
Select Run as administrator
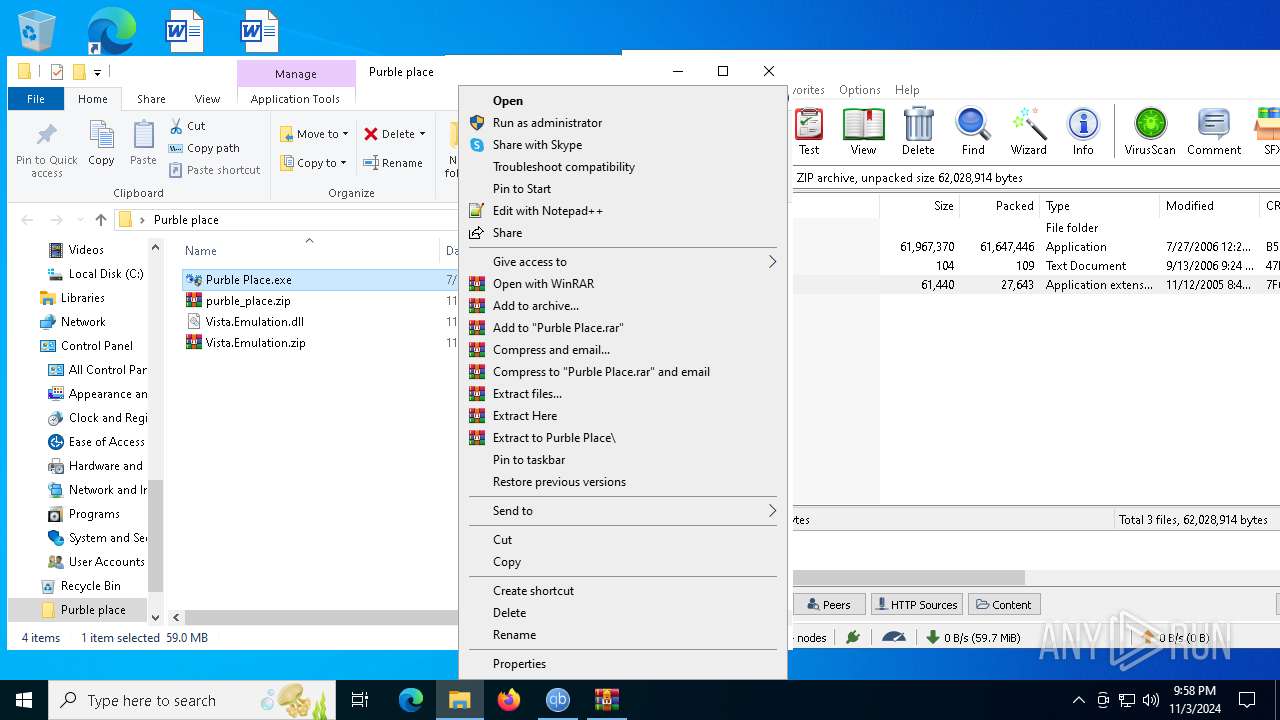click(622, 123)
